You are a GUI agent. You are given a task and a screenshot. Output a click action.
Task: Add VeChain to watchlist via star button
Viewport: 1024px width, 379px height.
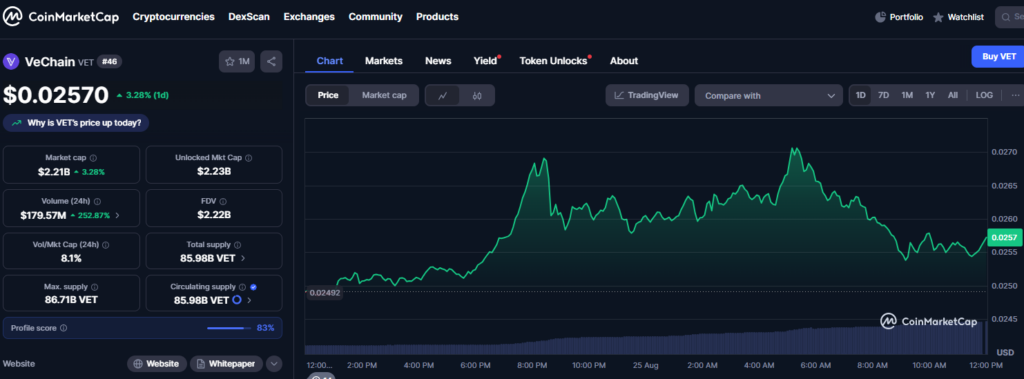coord(237,61)
